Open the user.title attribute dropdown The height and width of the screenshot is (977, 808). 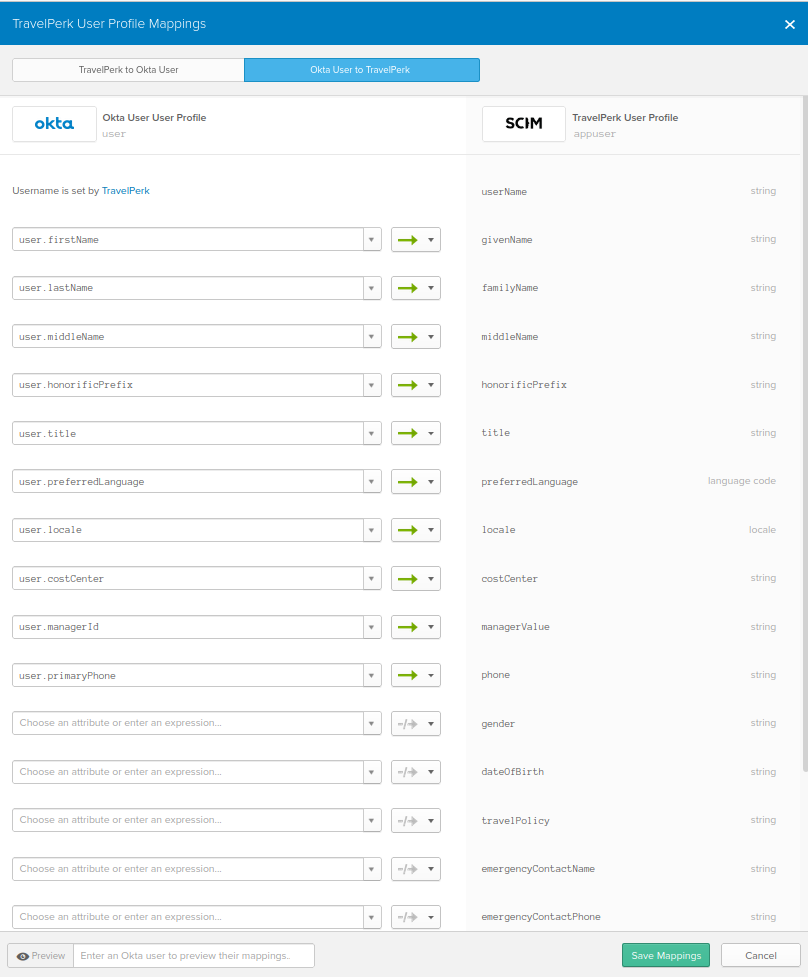(x=372, y=433)
